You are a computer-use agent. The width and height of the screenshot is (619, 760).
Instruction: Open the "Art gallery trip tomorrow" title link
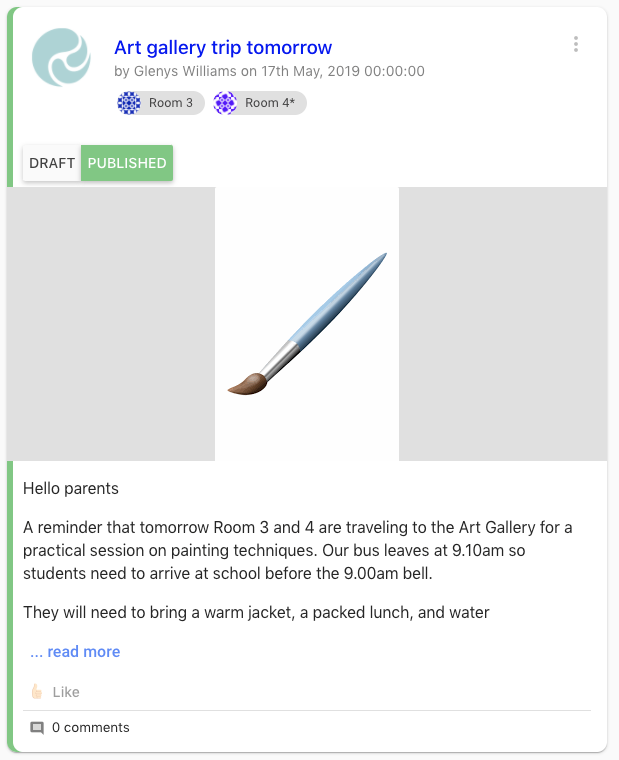pyautogui.click(x=223, y=47)
